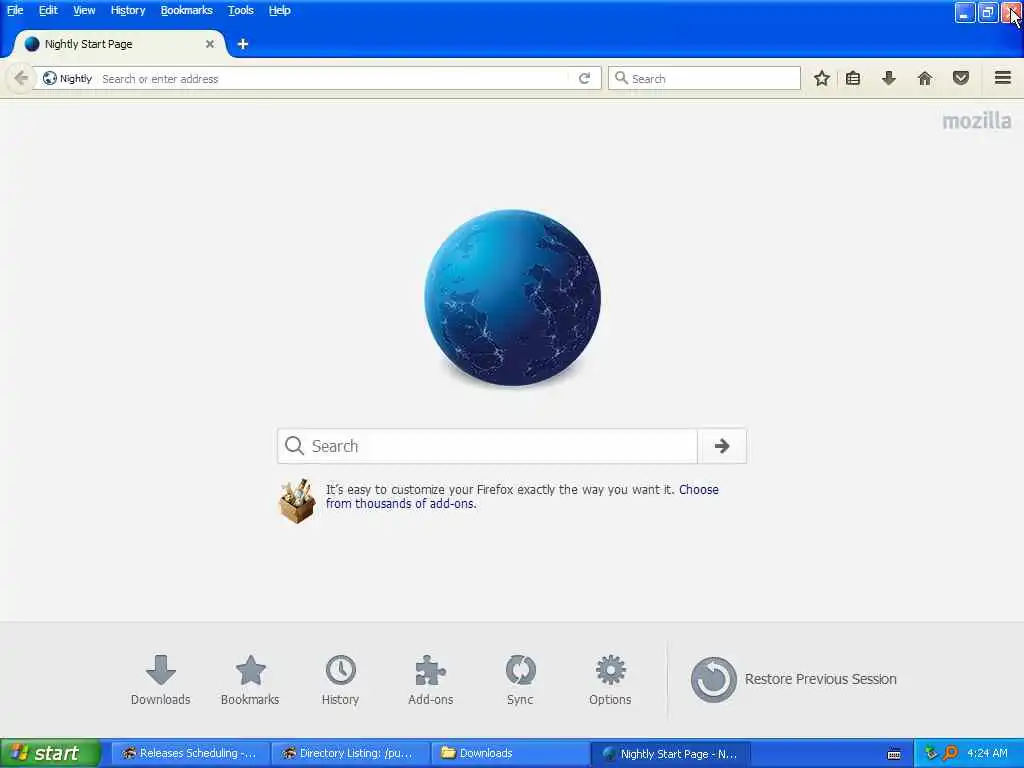Screen dimensions: 1024x768
Task: Open the downloads arrow in toolbar
Action: [x=888, y=78]
